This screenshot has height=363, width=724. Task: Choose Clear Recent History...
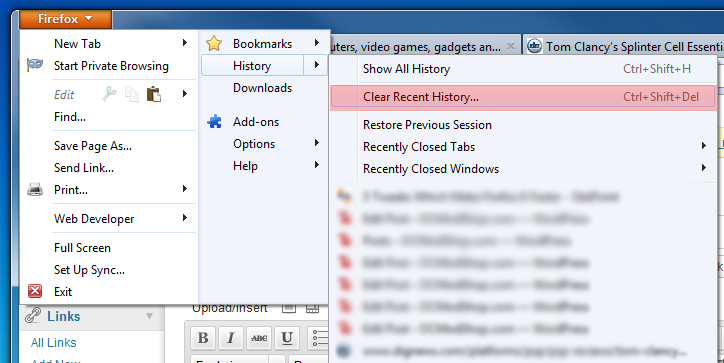[x=523, y=97]
